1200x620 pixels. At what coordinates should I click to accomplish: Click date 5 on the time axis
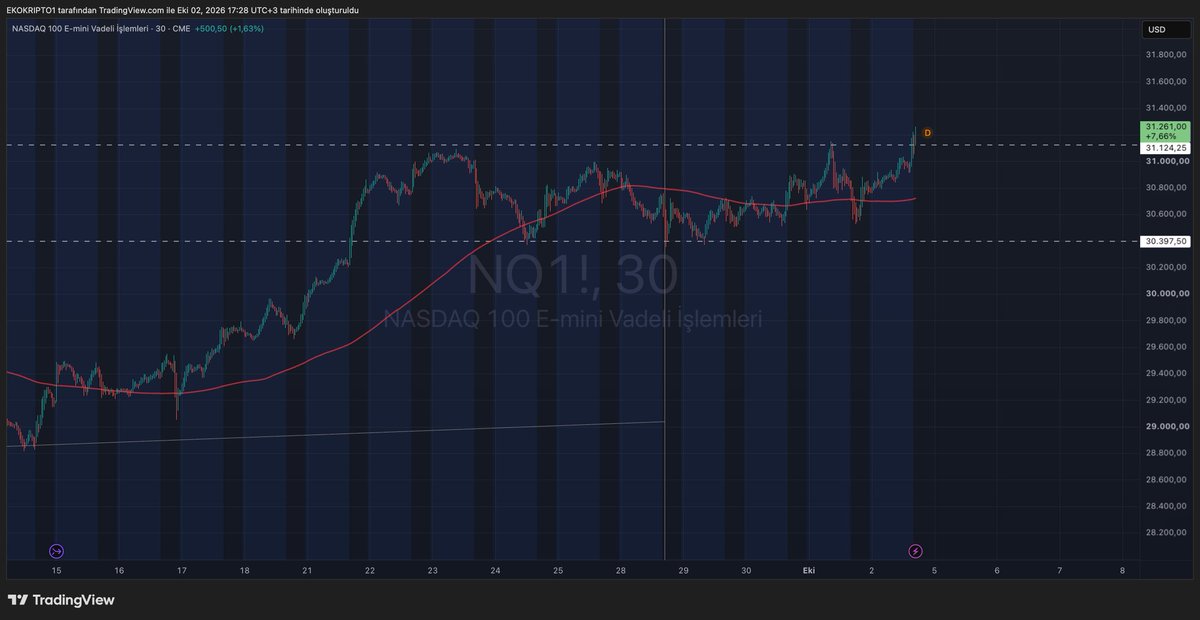click(934, 571)
